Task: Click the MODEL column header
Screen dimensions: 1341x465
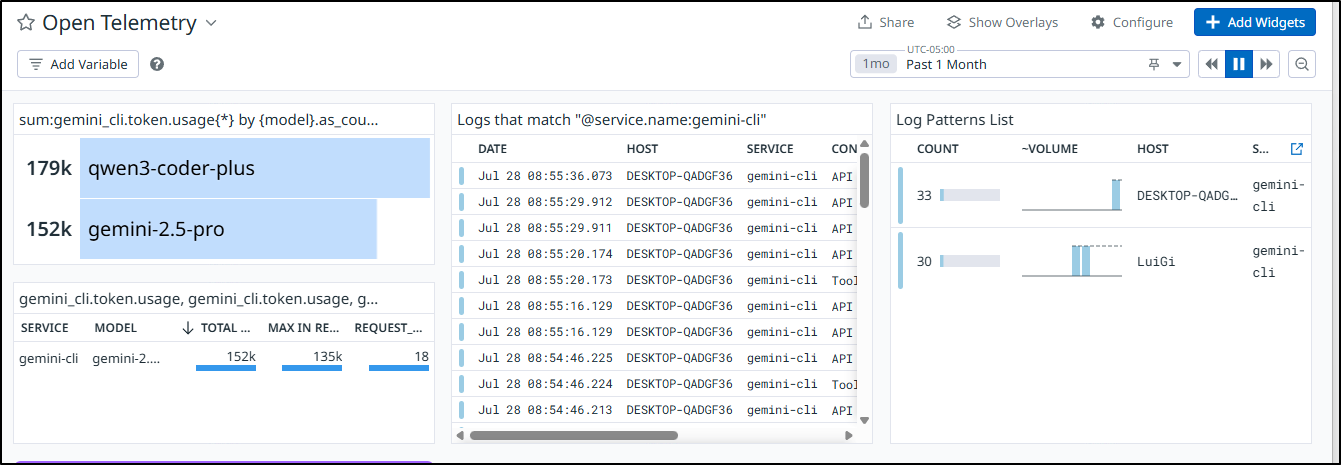Action: [x=116, y=328]
